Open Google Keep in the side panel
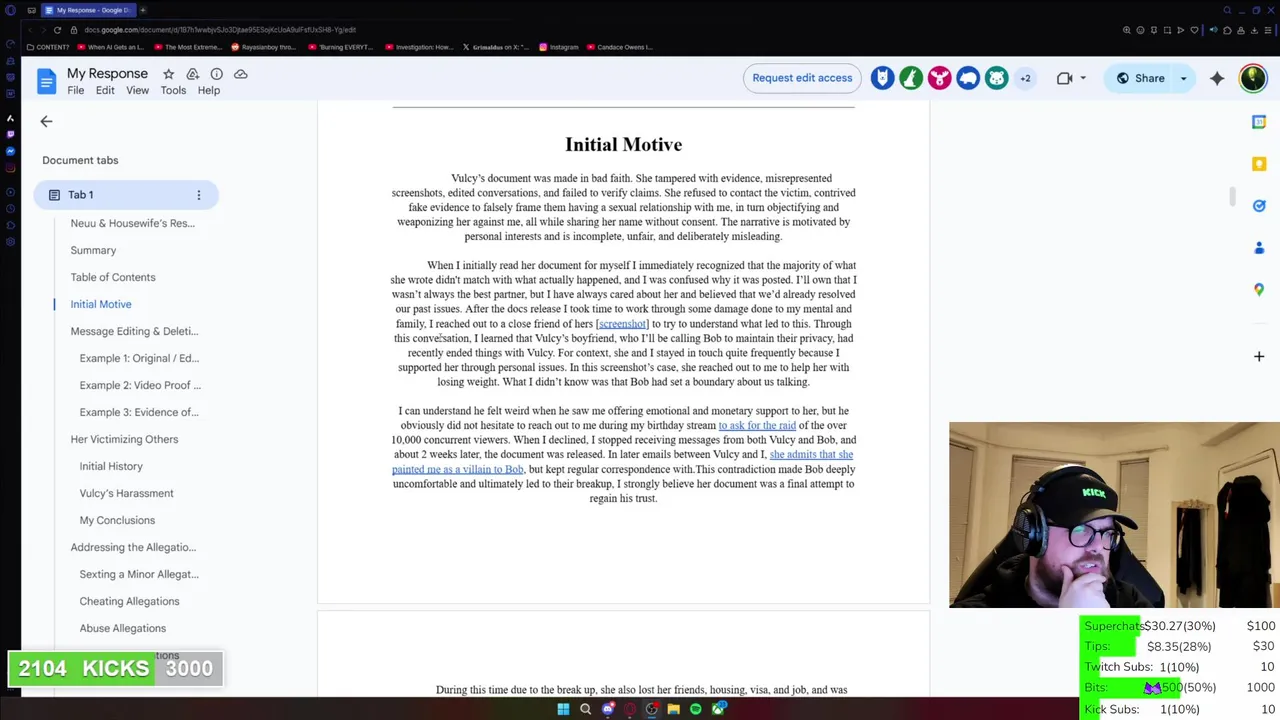Viewport: 1280px width, 720px height. click(x=1259, y=164)
